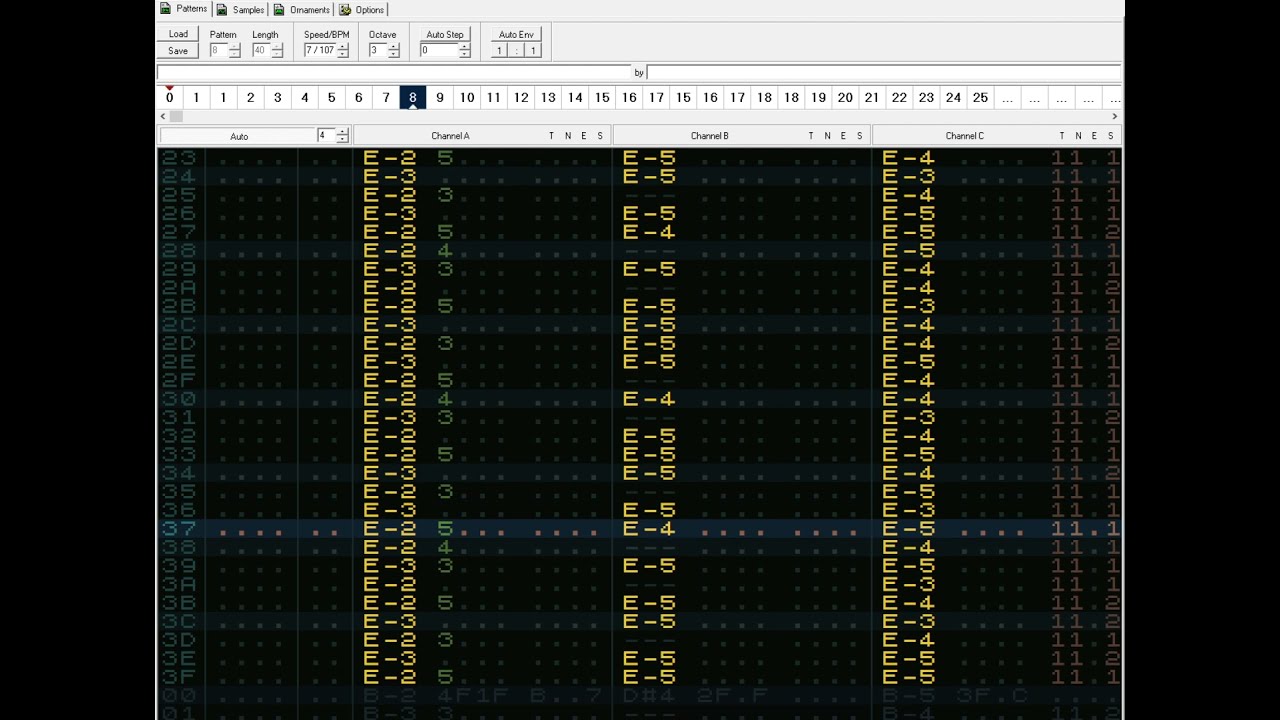This screenshot has height=720, width=1280.
Task: Decrease the Octave with the down arrow
Action: [x=394, y=54]
